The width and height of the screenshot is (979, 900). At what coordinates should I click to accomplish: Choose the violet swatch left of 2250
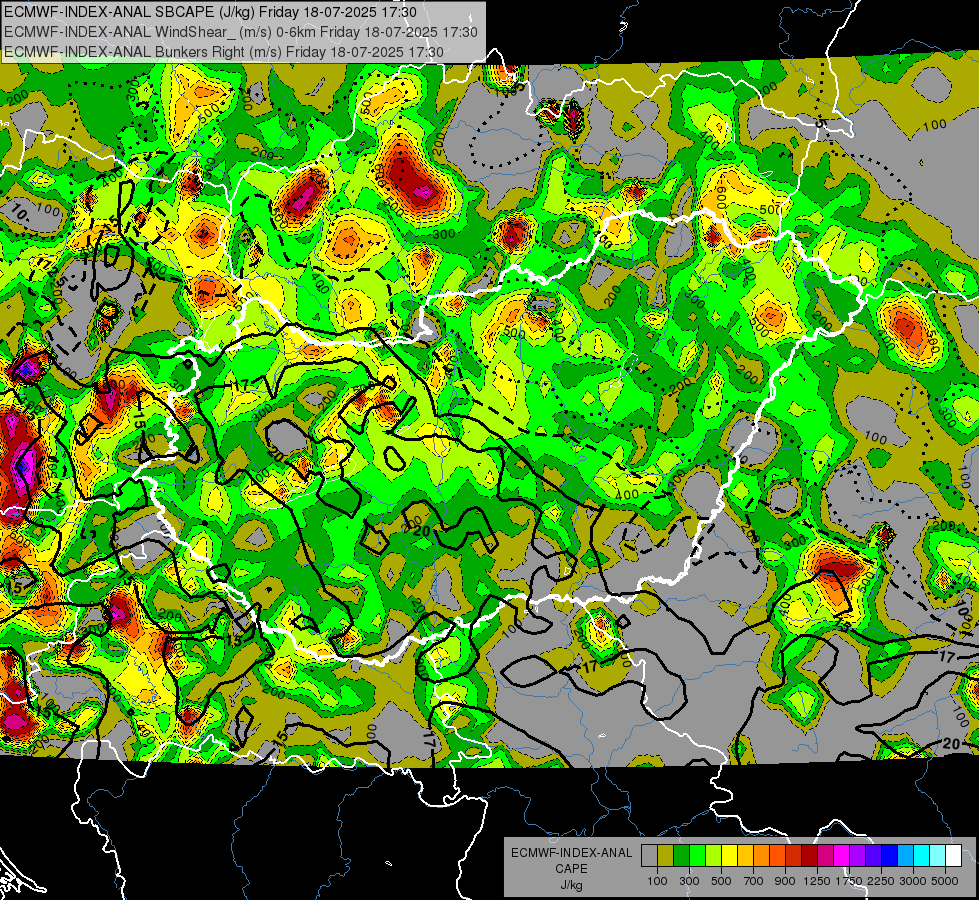click(x=873, y=855)
